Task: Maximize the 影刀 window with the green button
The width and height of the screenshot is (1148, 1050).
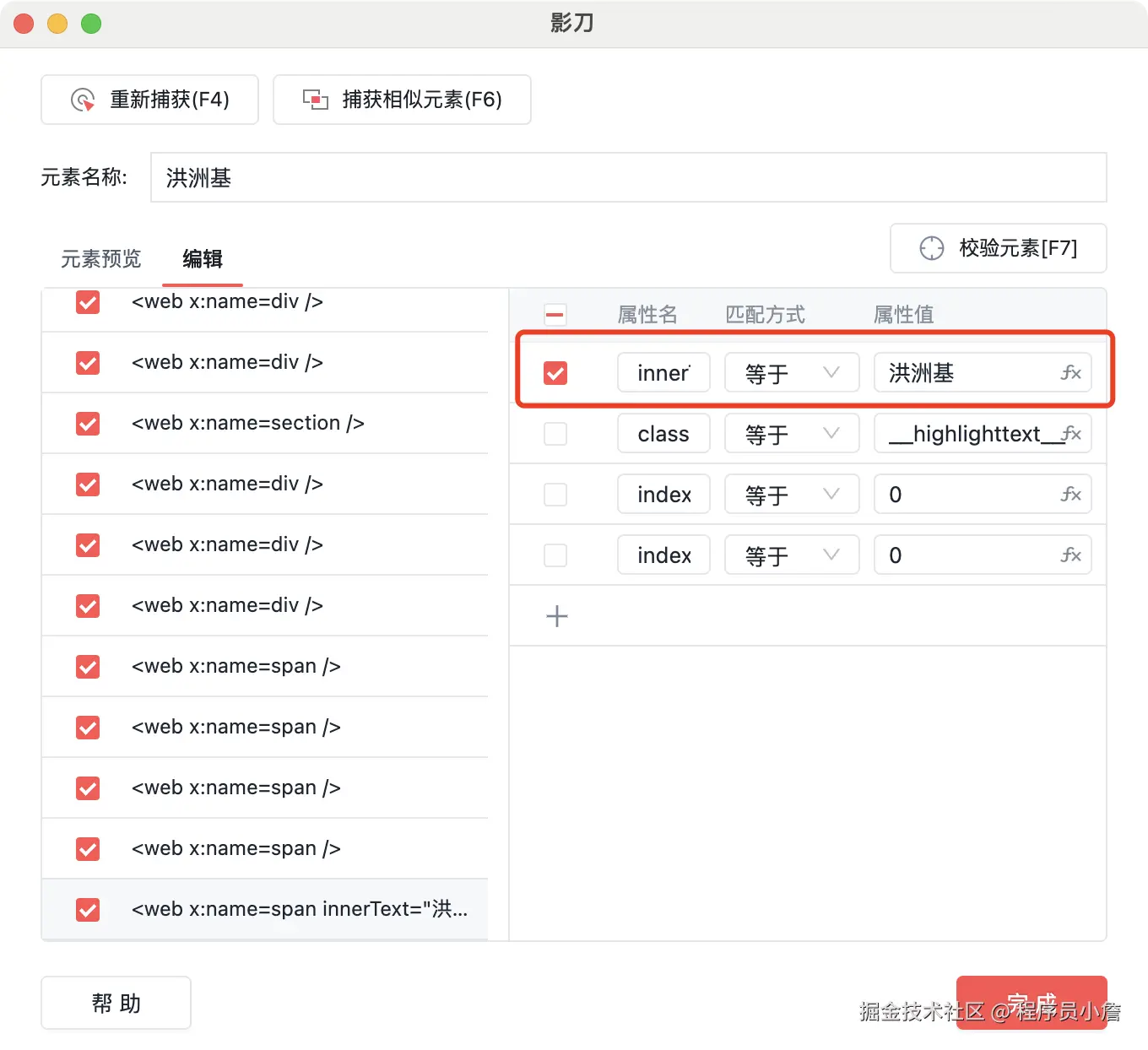Action: [x=91, y=24]
